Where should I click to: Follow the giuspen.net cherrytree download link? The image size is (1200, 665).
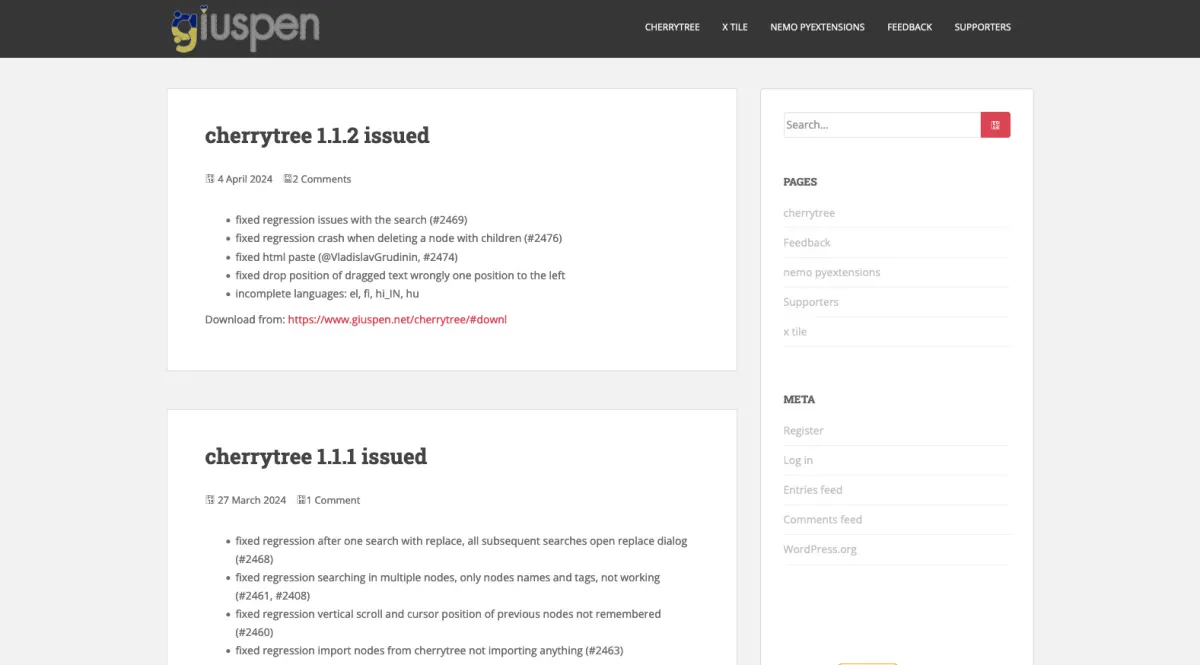[397, 320]
